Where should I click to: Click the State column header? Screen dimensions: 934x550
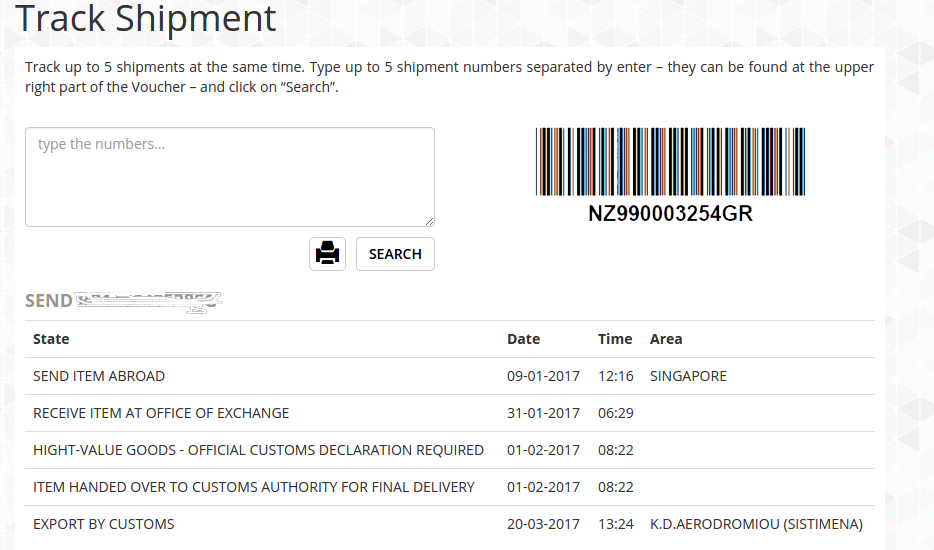(x=51, y=339)
